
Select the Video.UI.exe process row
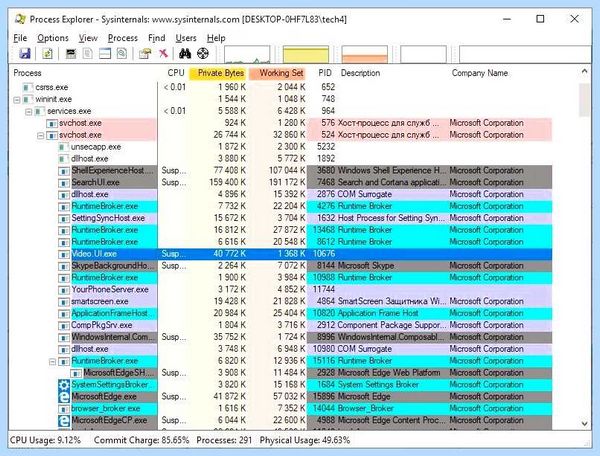[305, 254]
